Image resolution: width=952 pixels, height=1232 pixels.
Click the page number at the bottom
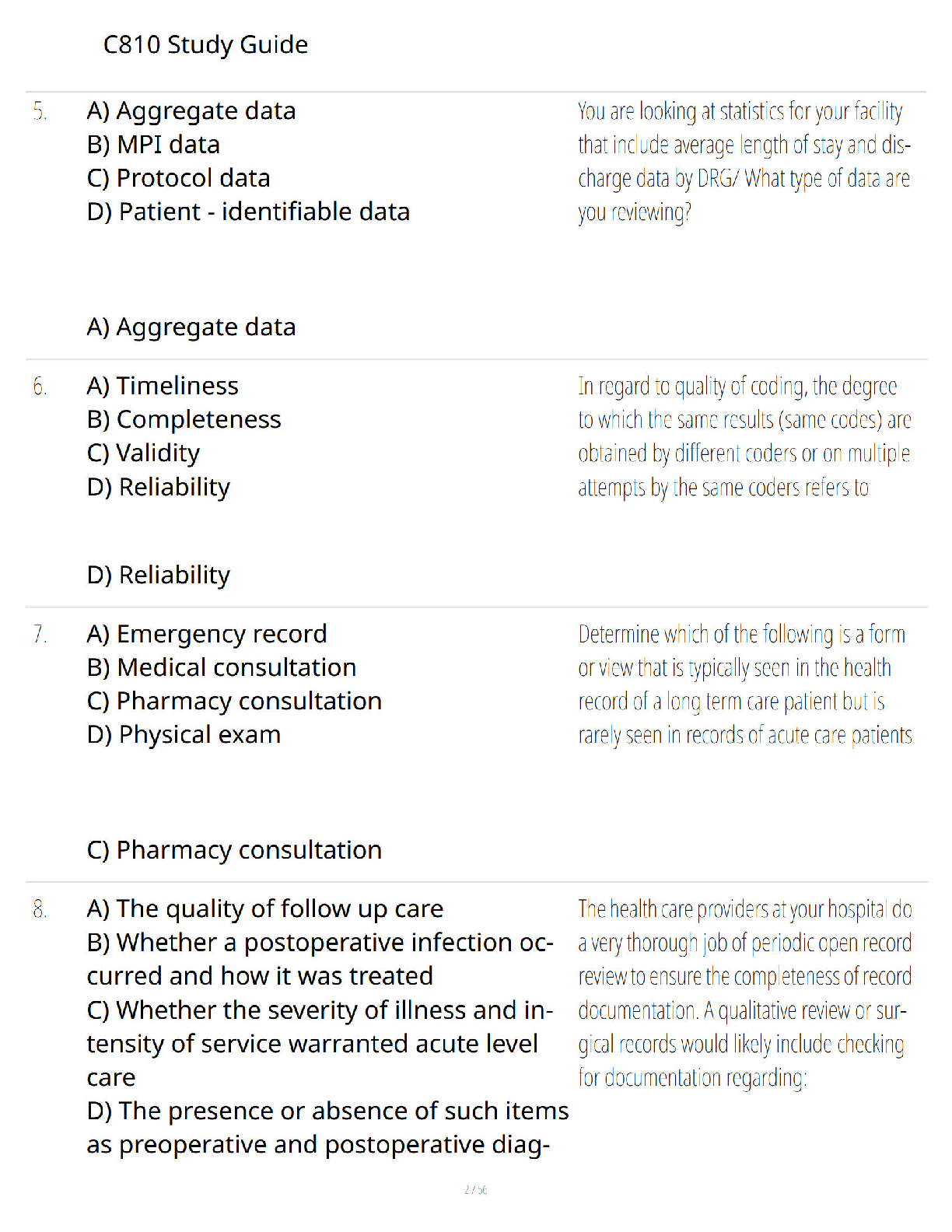coord(475,1189)
